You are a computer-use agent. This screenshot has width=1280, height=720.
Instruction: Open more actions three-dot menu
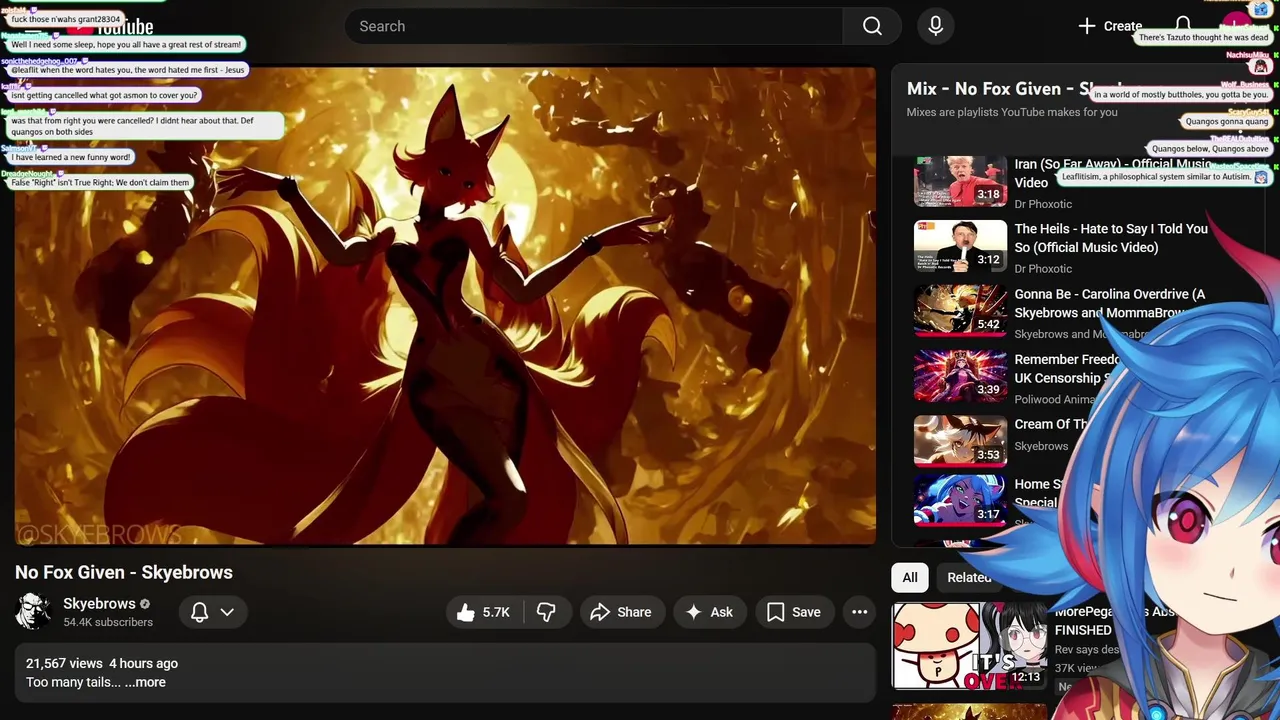click(x=859, y=612)
